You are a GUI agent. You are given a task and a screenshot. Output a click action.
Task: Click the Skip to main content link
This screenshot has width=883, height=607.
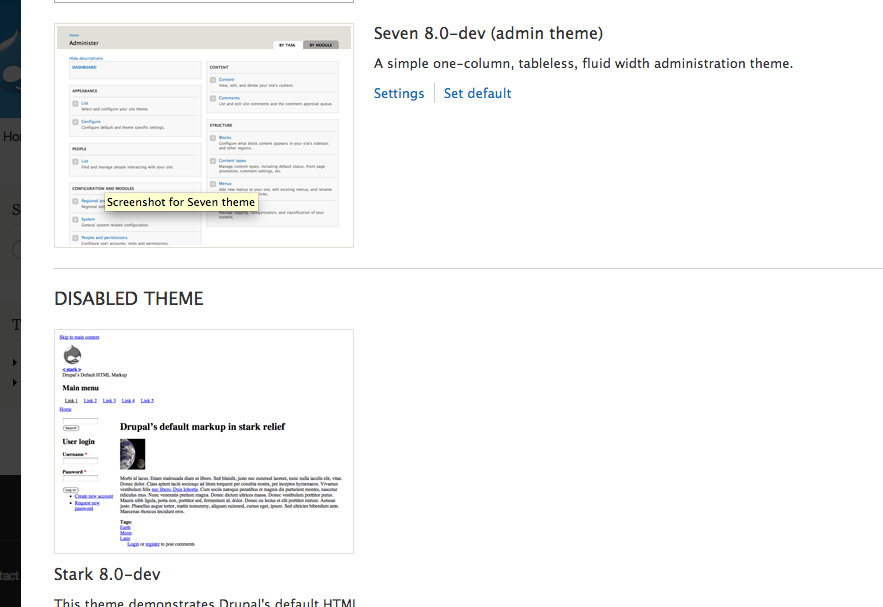click(x=79, y=336)
